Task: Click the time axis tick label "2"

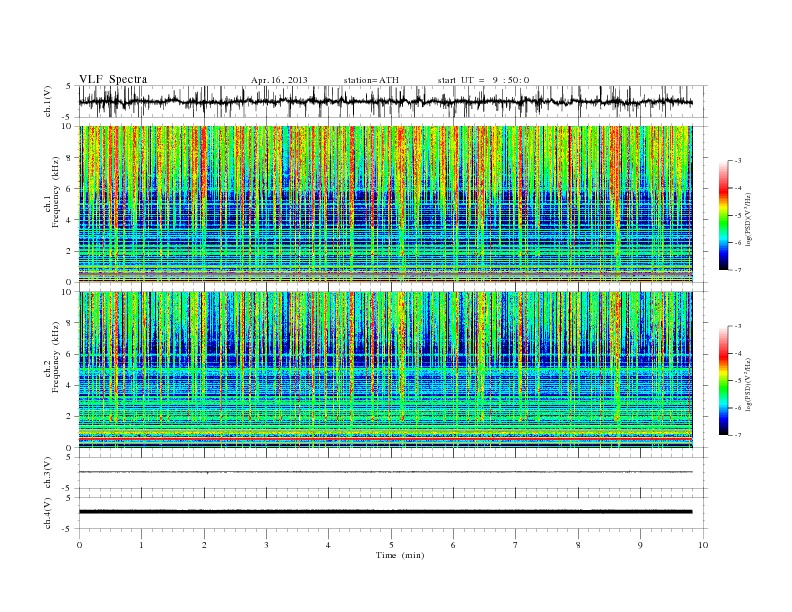Action: coord(204,545)
